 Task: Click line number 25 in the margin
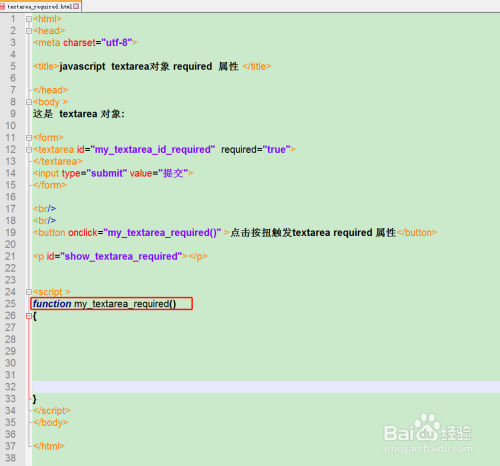10,304
